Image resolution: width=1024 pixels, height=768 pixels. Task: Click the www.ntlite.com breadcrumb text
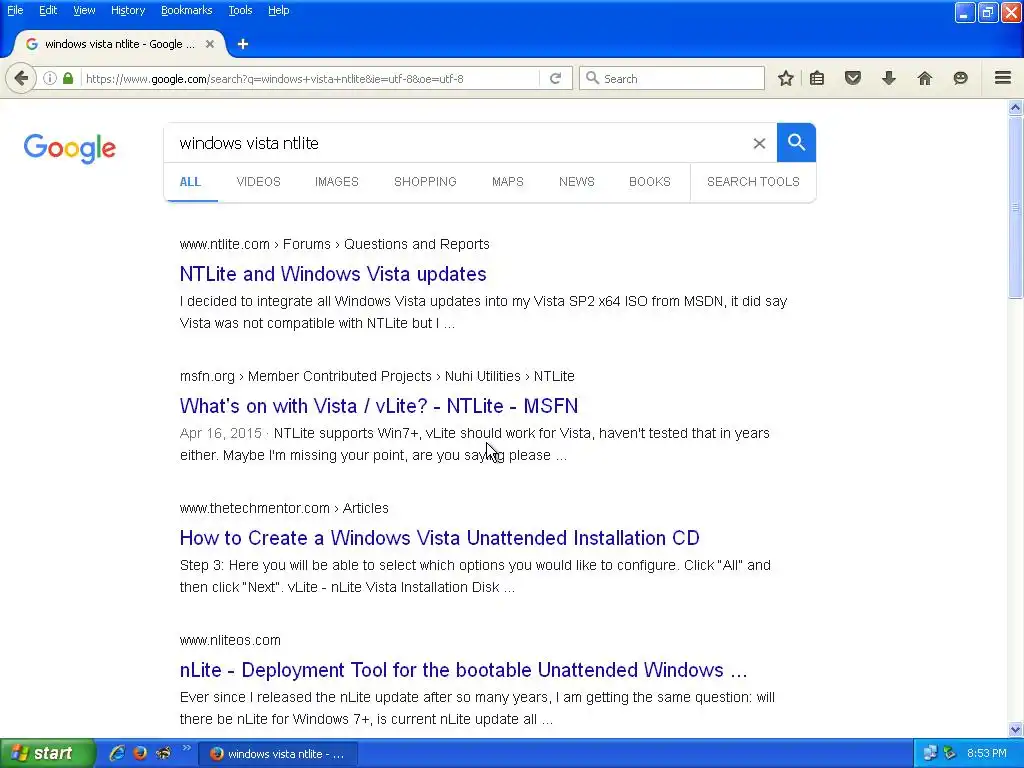pos(225,244)
